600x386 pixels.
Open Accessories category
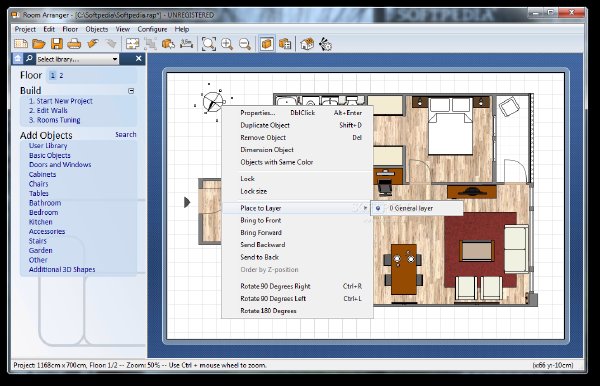click(47, 231)
